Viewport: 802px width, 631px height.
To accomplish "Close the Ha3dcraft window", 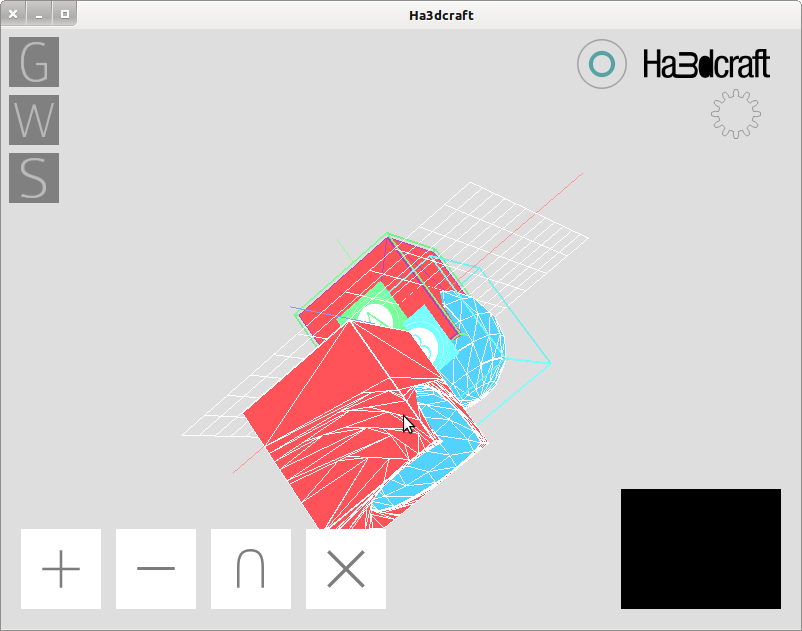I will point(13,14).
